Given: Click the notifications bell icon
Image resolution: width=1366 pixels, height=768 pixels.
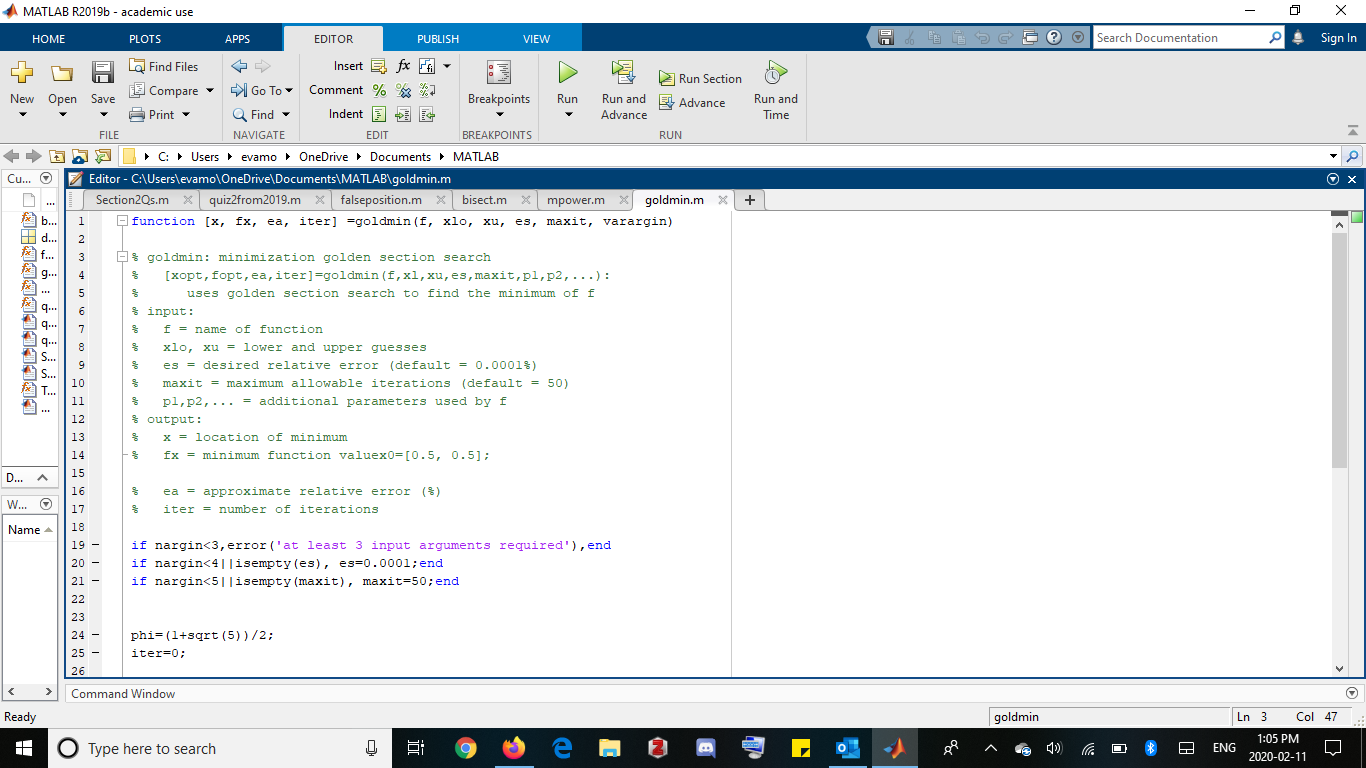Looking at the screenshot, I should coord(1299,37).
